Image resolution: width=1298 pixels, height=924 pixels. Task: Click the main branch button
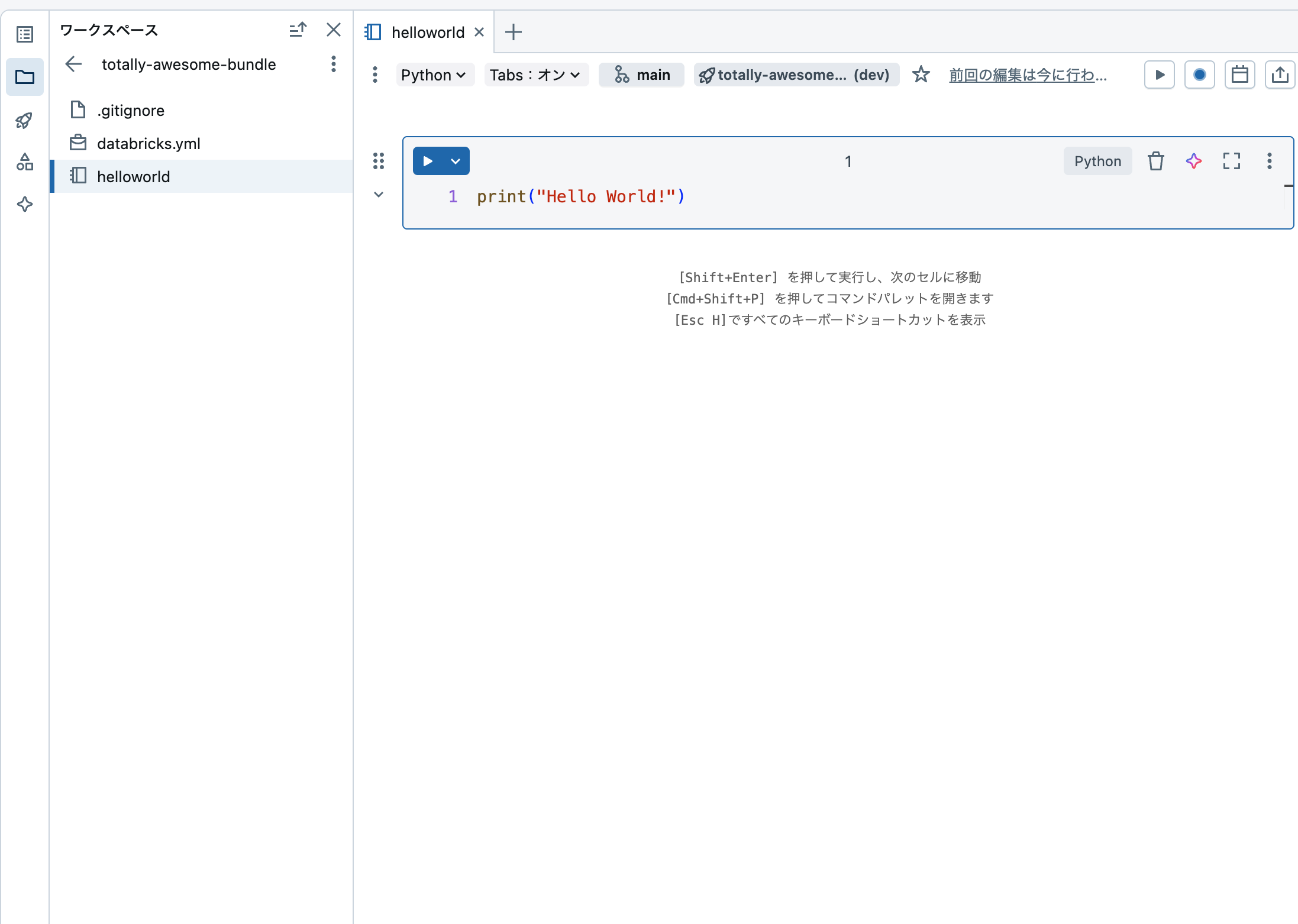(x=642, y=75)
